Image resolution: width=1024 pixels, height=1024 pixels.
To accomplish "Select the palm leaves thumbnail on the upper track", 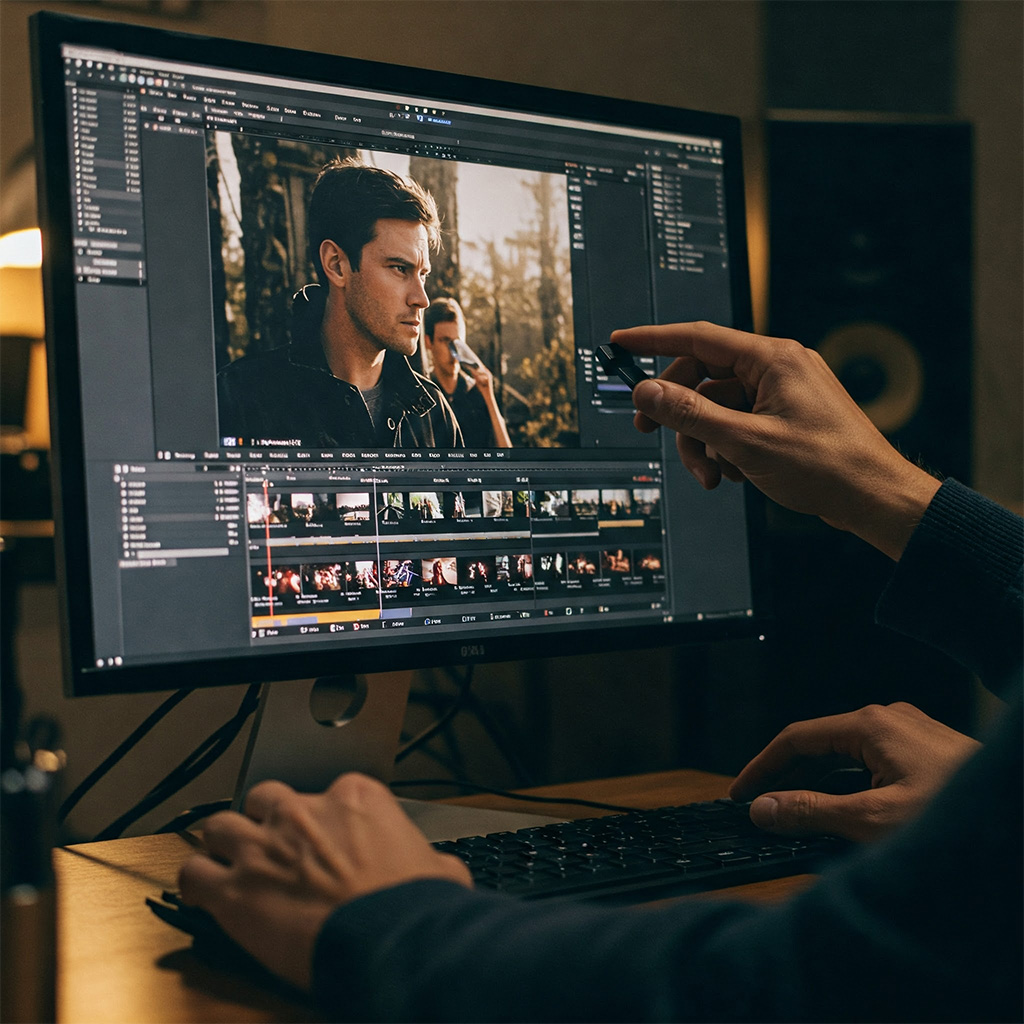I will pos(393,505).
